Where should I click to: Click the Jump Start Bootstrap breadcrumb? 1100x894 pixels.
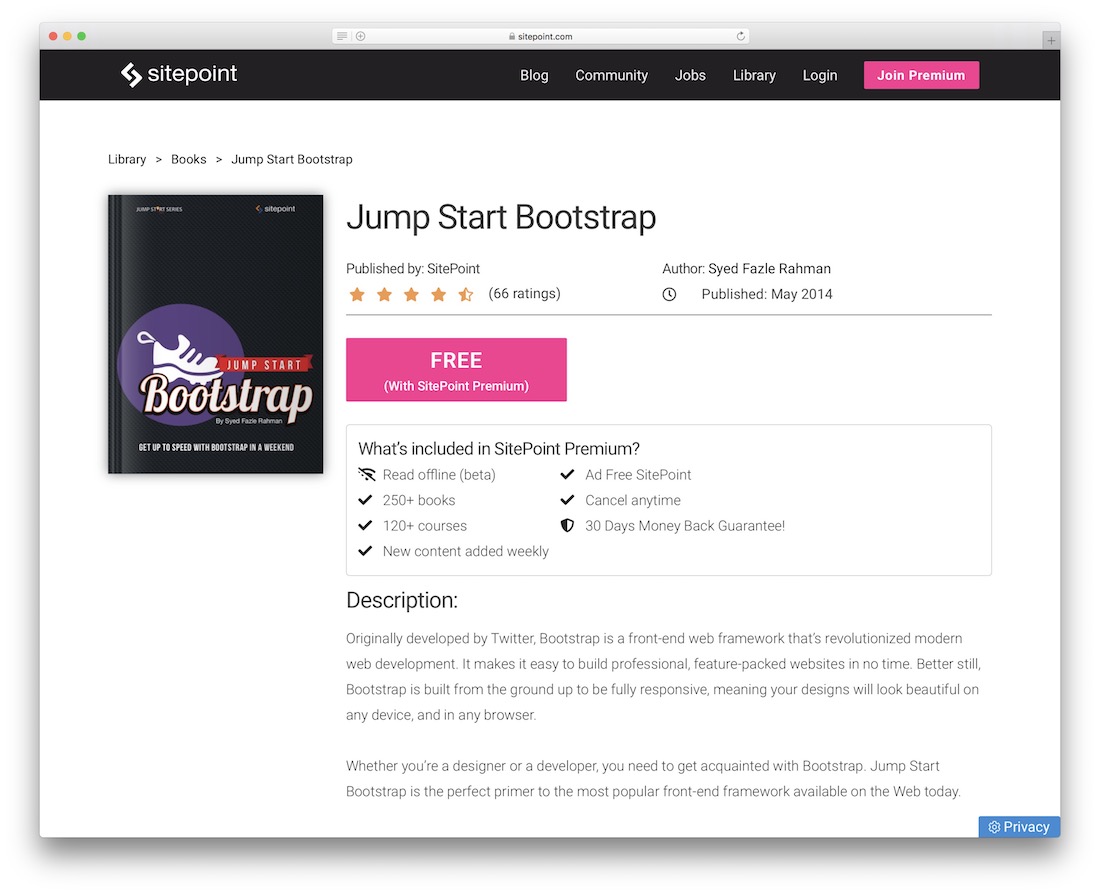292,159
